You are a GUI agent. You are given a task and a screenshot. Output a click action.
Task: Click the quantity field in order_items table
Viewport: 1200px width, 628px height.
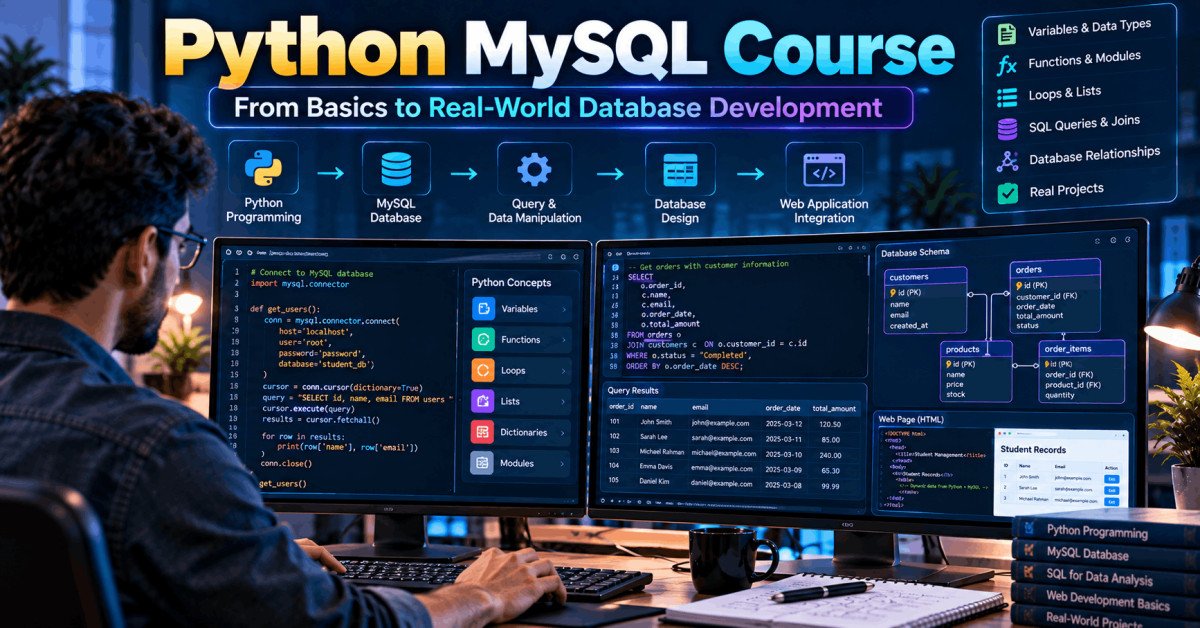1062,394
